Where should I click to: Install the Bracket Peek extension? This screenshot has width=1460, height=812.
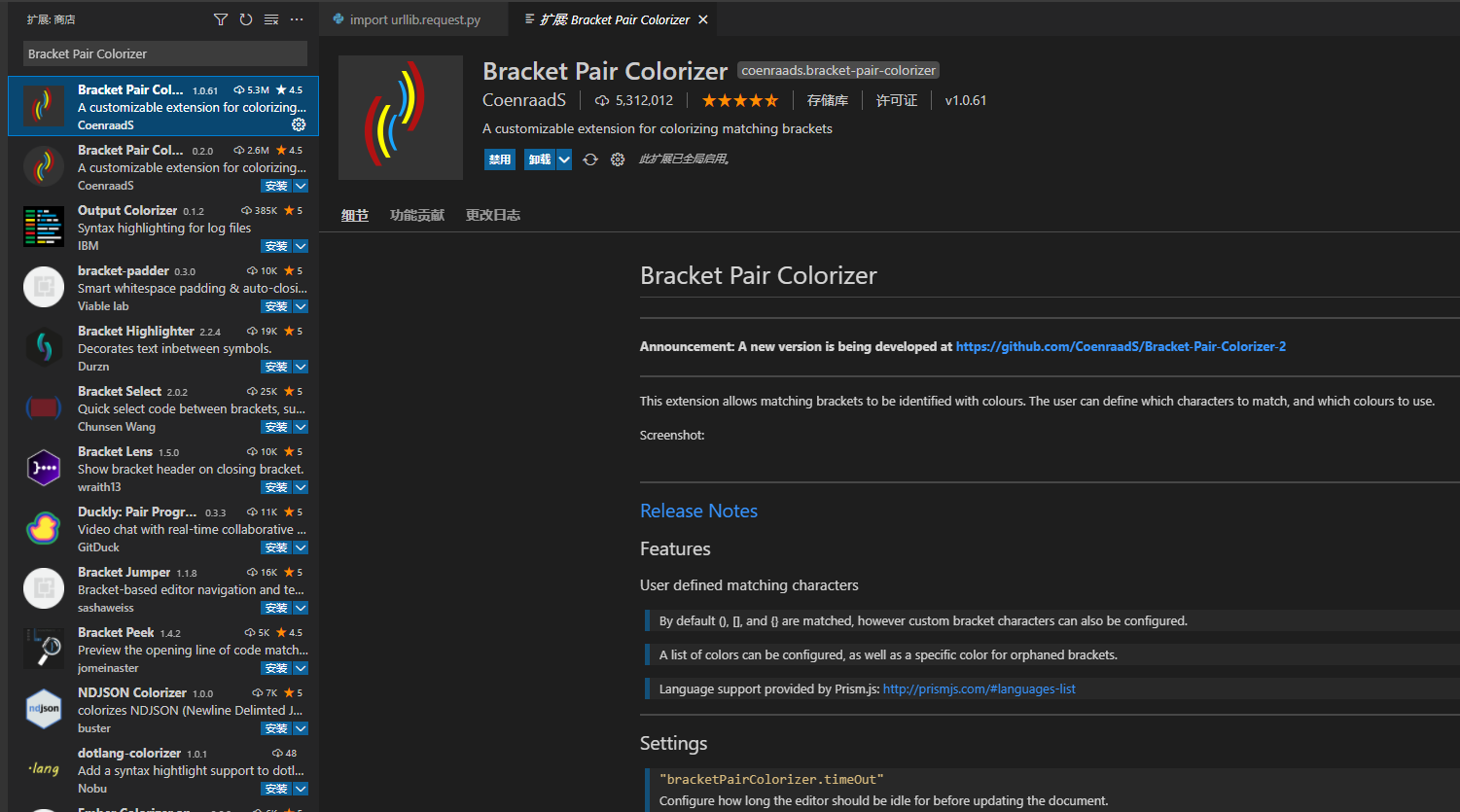(276, 668)
